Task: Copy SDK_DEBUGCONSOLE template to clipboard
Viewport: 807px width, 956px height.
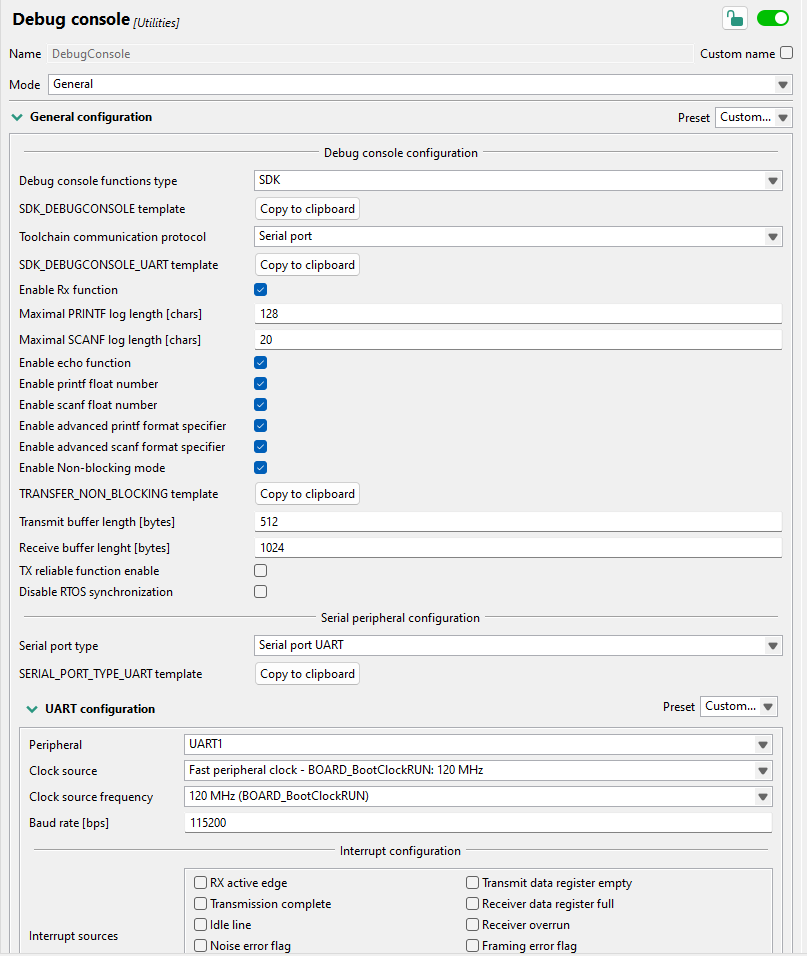Action: [x=307, y=209]
